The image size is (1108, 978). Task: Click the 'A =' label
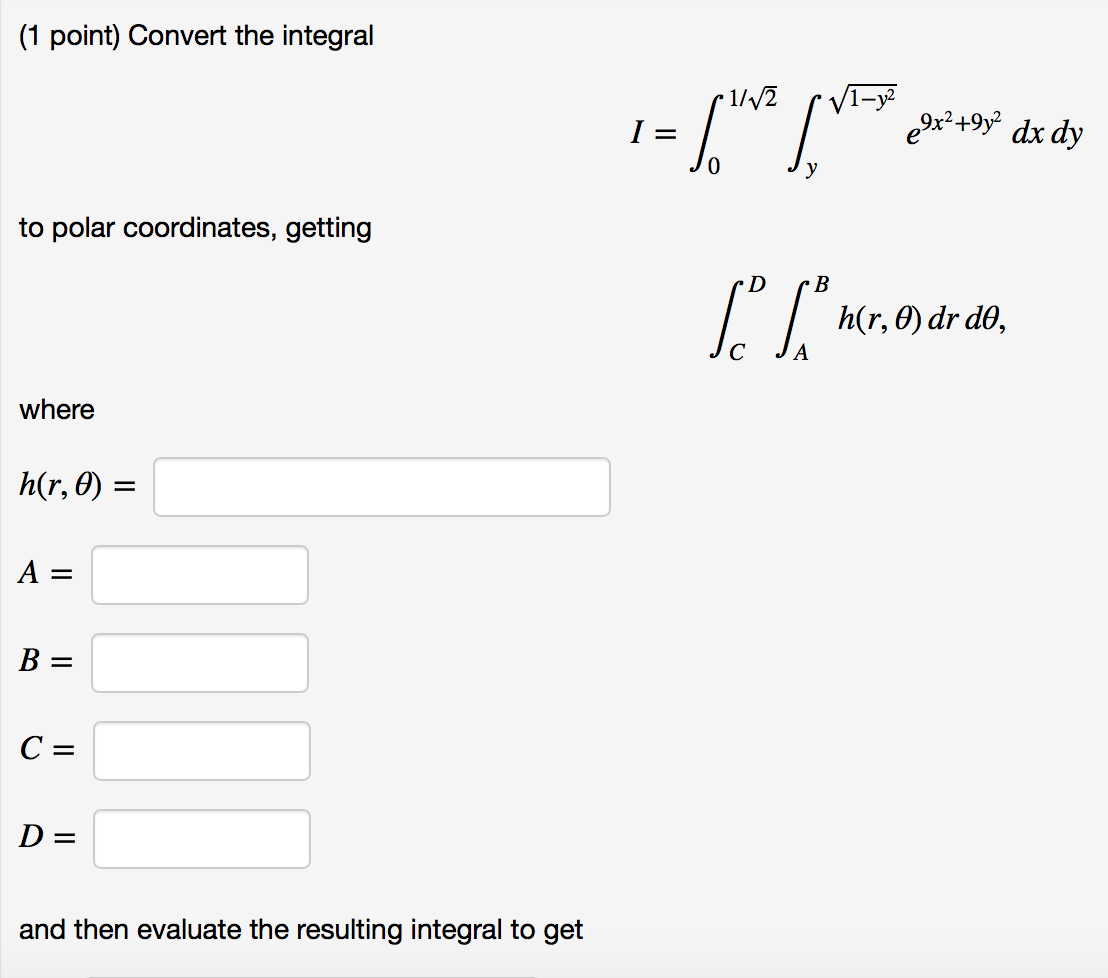(46, 573)
